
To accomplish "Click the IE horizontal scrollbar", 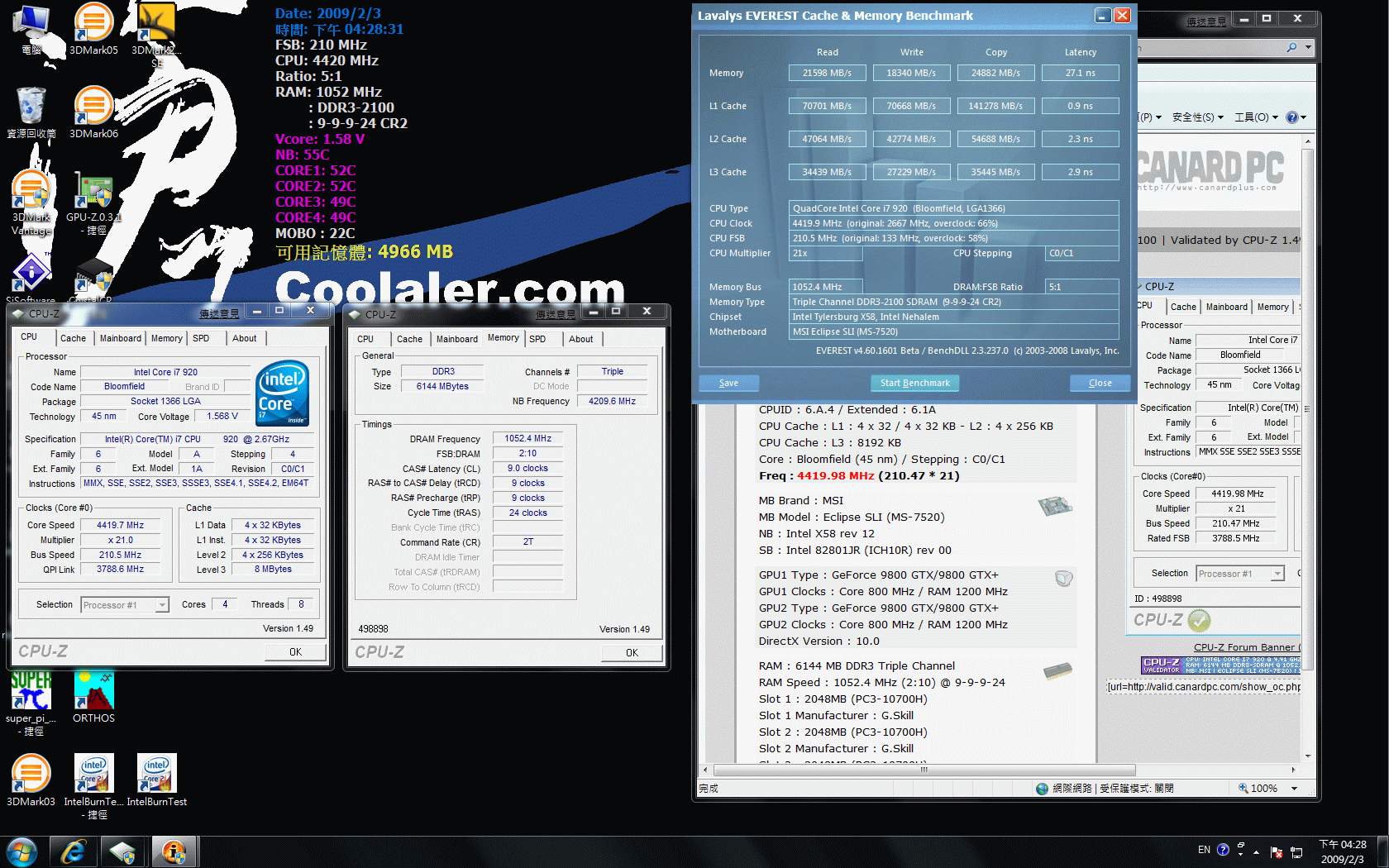I will click(x=924, y=770).
